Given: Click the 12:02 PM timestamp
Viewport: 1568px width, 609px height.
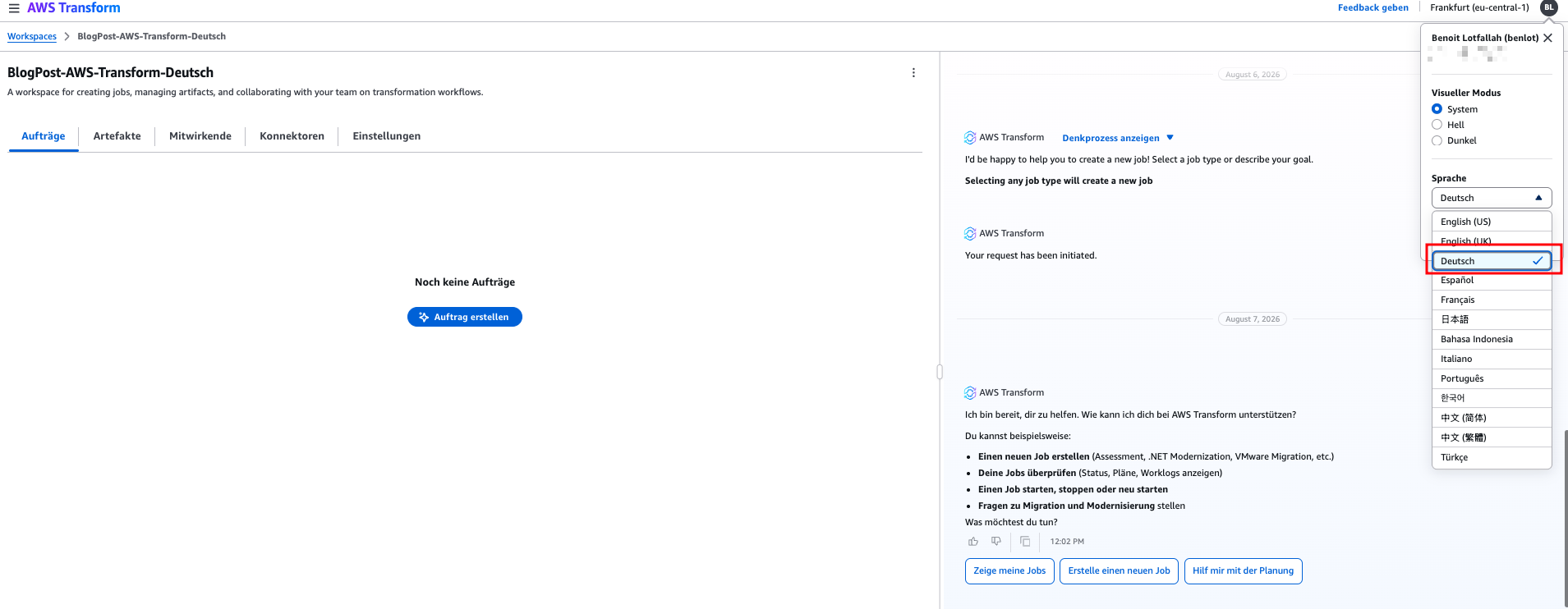Looking at the screenshot, I should pyautogui.click(x=1067, y=542).
